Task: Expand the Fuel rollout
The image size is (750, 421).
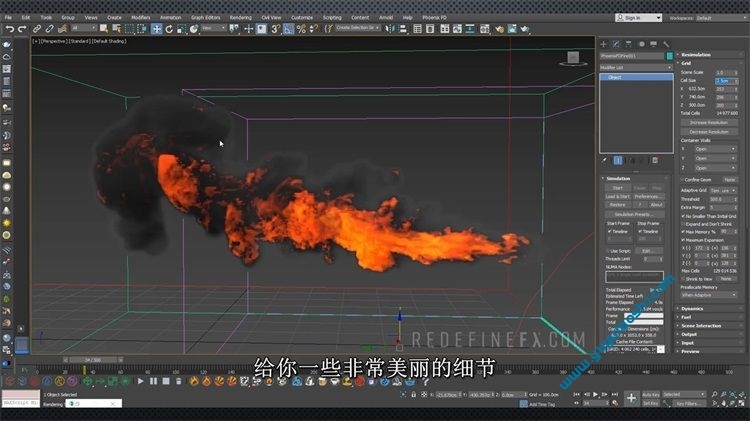Action: pyautogui.click(x=686, y=317)
